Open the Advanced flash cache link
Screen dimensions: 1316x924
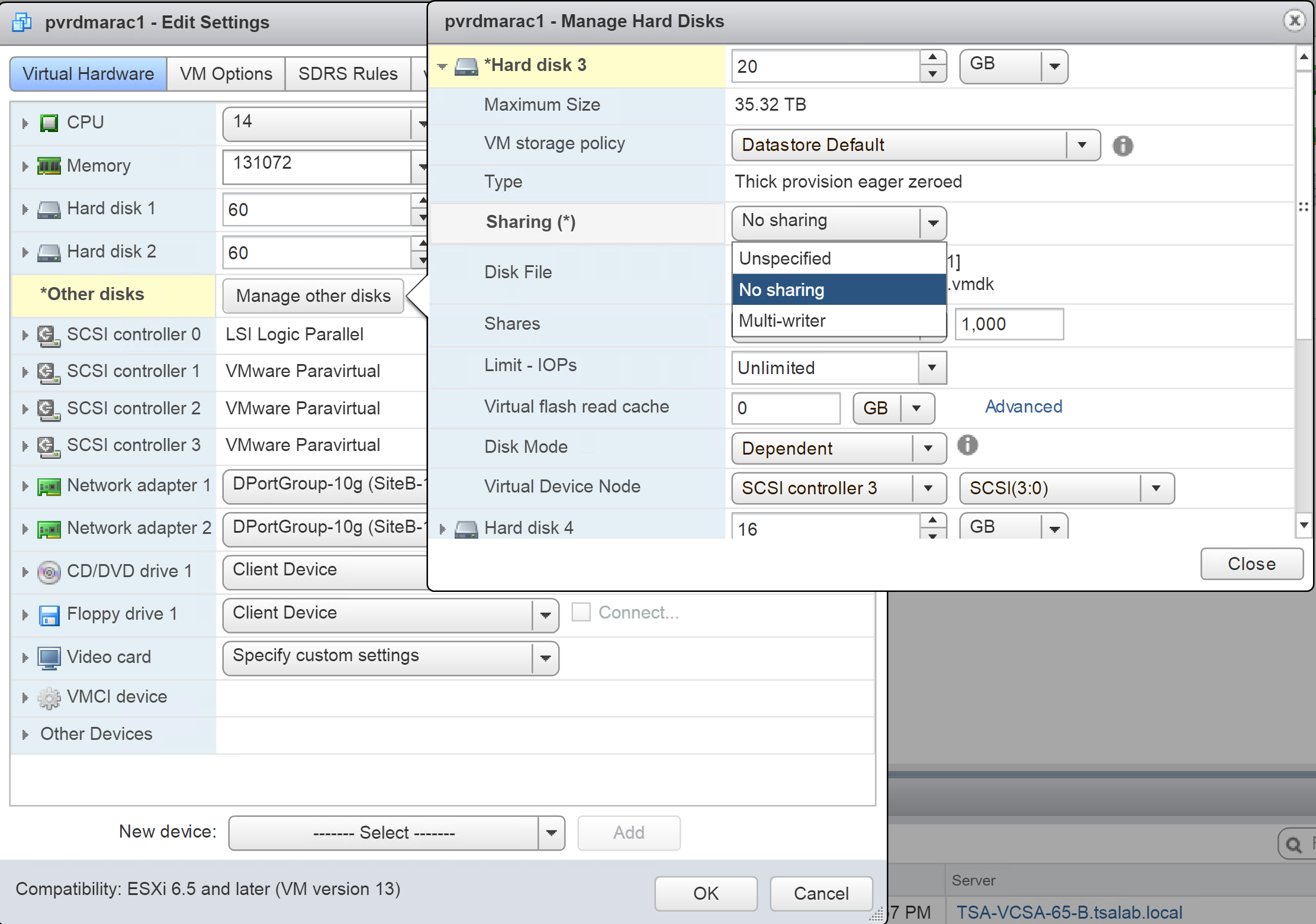[x=1024, y=407]
